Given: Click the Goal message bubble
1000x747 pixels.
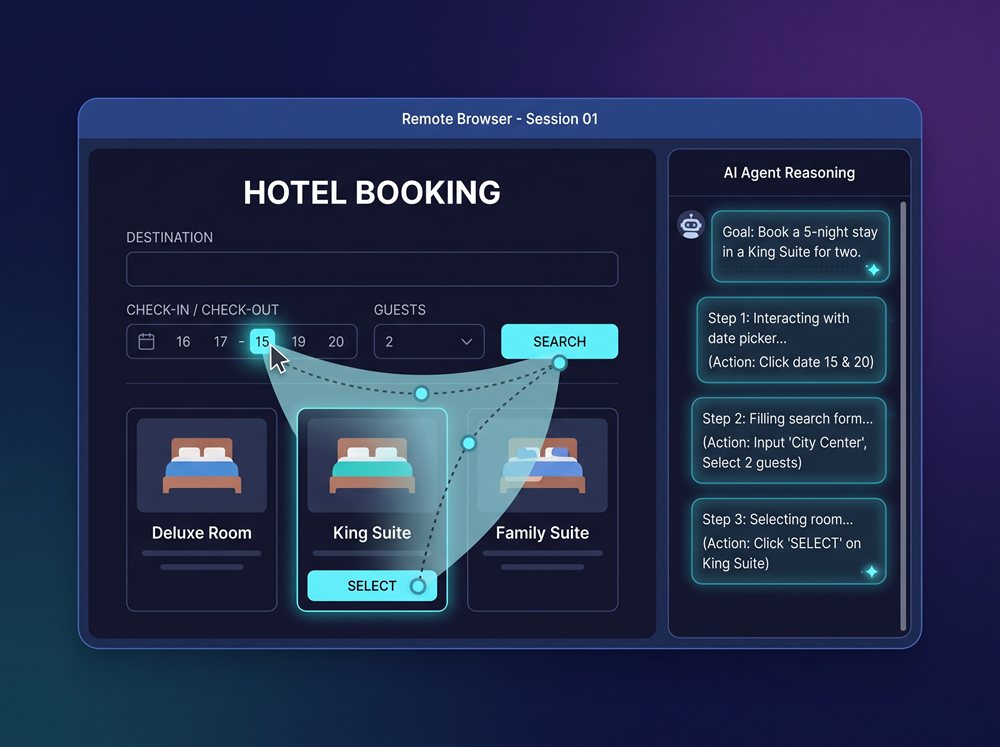Looking at the screenshot, I should (x=800, y=246).
